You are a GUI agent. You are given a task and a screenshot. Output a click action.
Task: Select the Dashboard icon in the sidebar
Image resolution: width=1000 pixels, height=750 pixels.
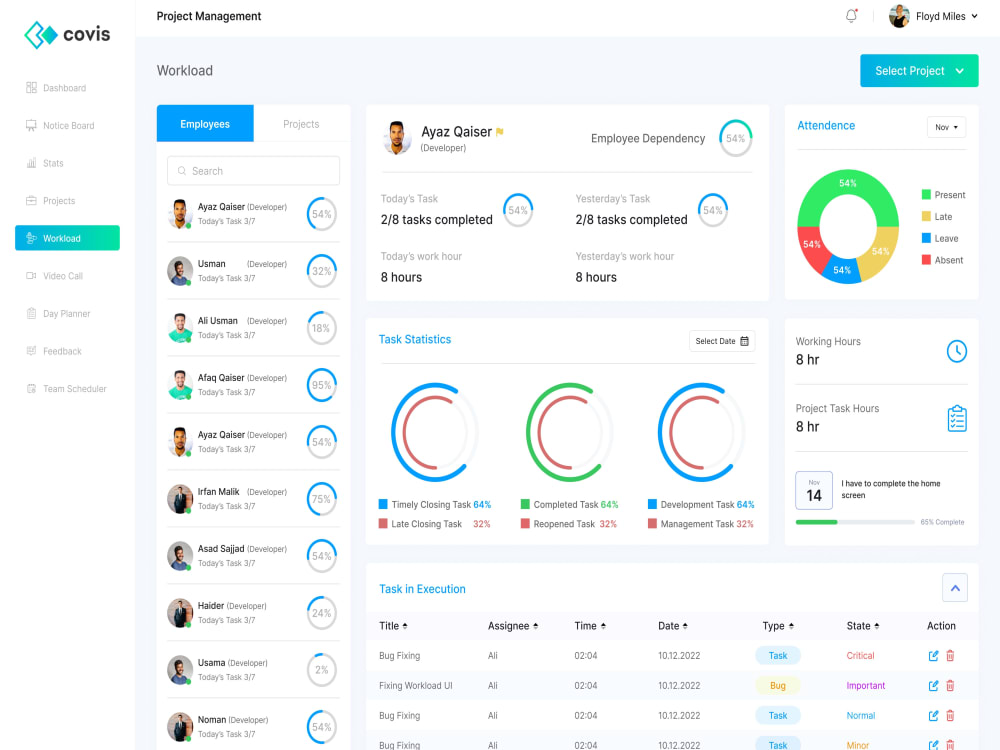point(31,88)
